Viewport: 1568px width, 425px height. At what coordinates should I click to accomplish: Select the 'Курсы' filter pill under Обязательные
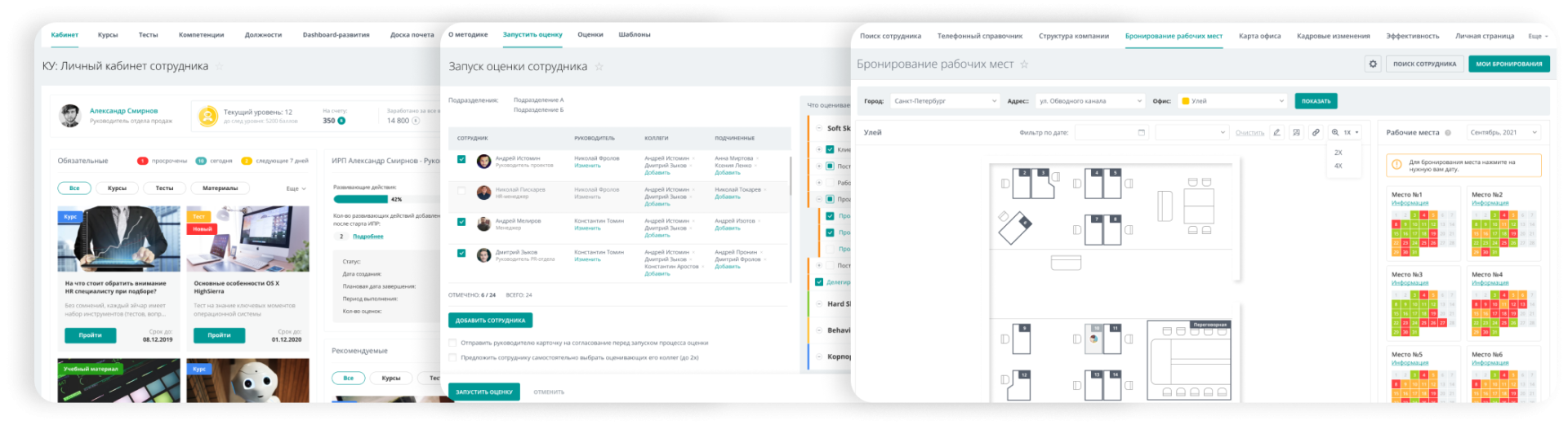click(x=117, y=188)
